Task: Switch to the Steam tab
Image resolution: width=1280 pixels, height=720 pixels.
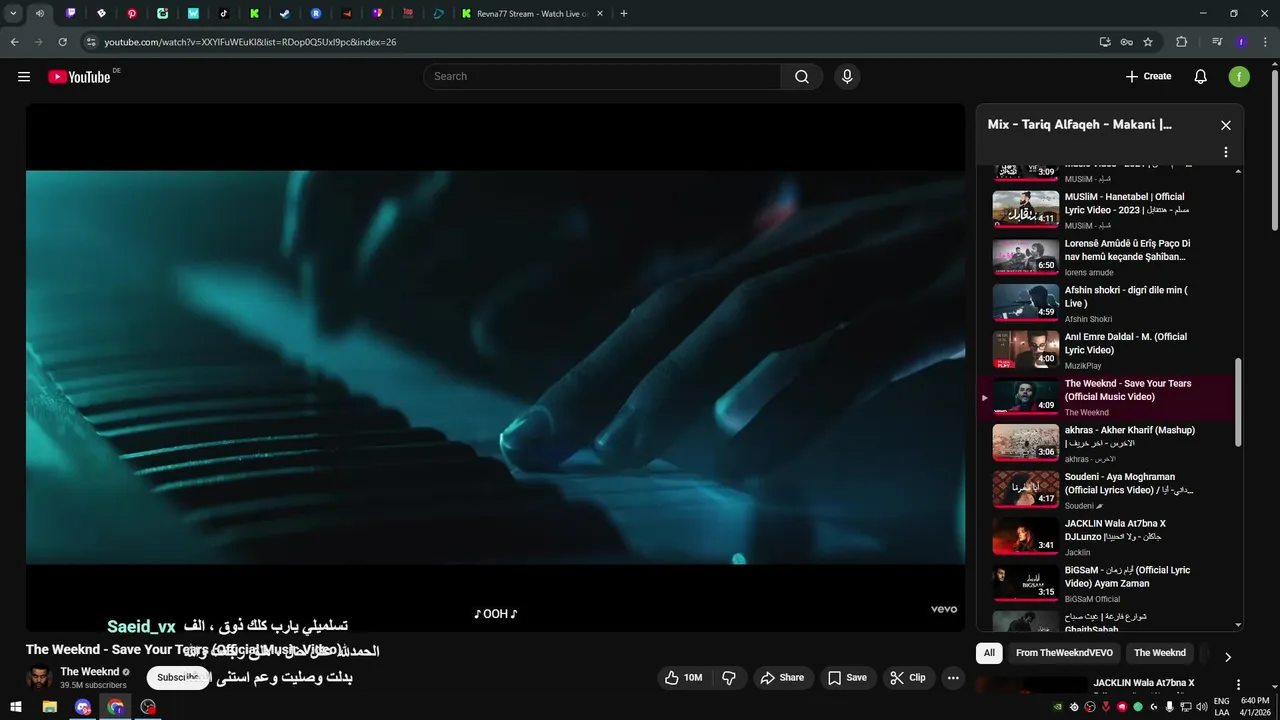Action: coord(285,14)
